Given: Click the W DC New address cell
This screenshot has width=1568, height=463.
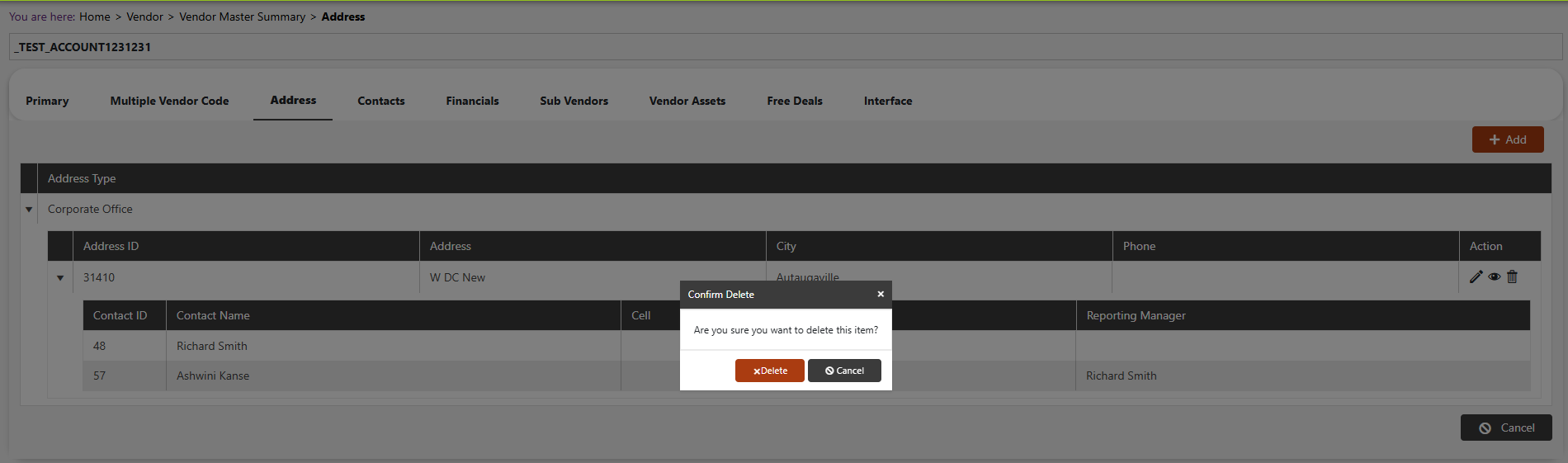Looking at the screenshot, I should 593,277.
